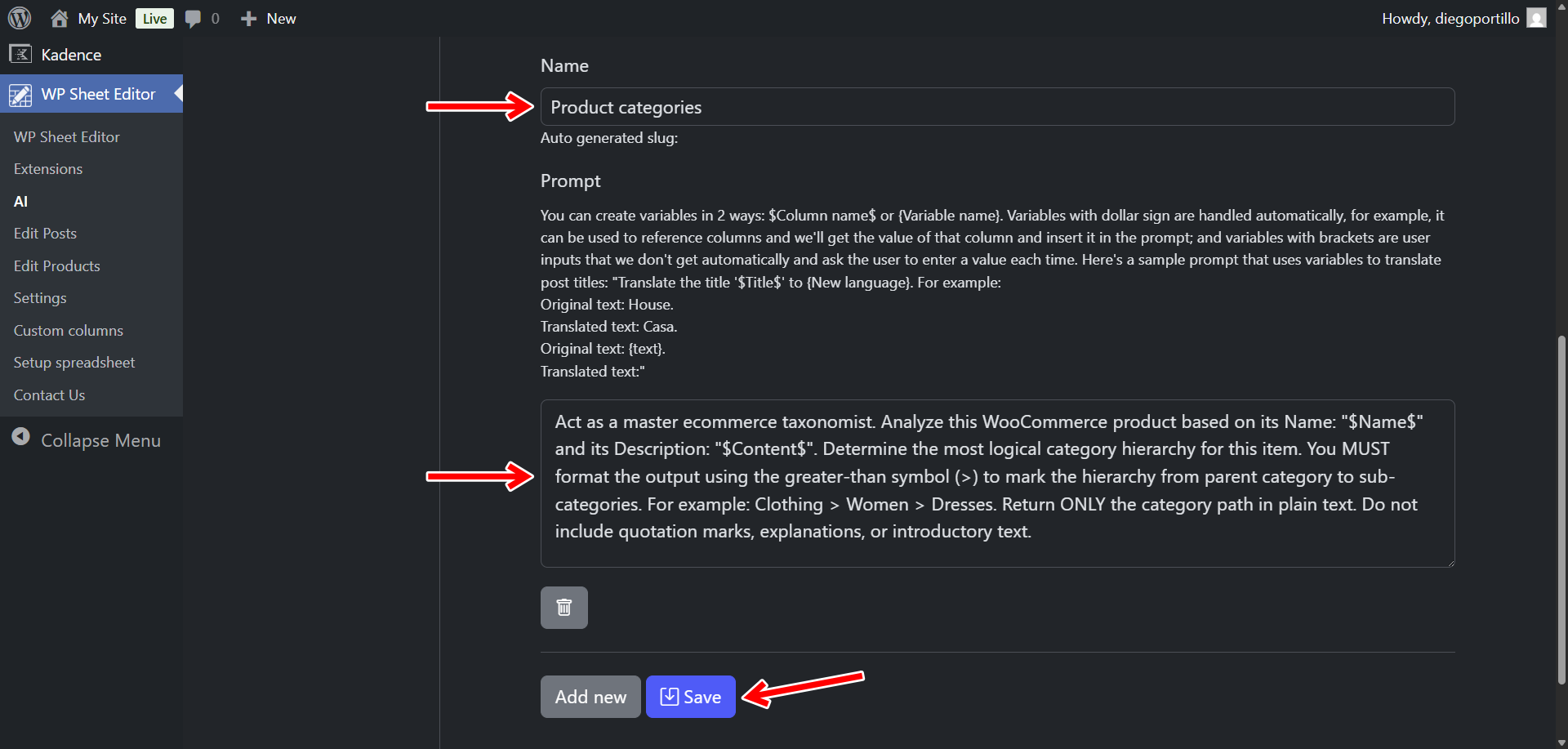
Task: Open Setup spreadsheet page
Action: [74, 363]
